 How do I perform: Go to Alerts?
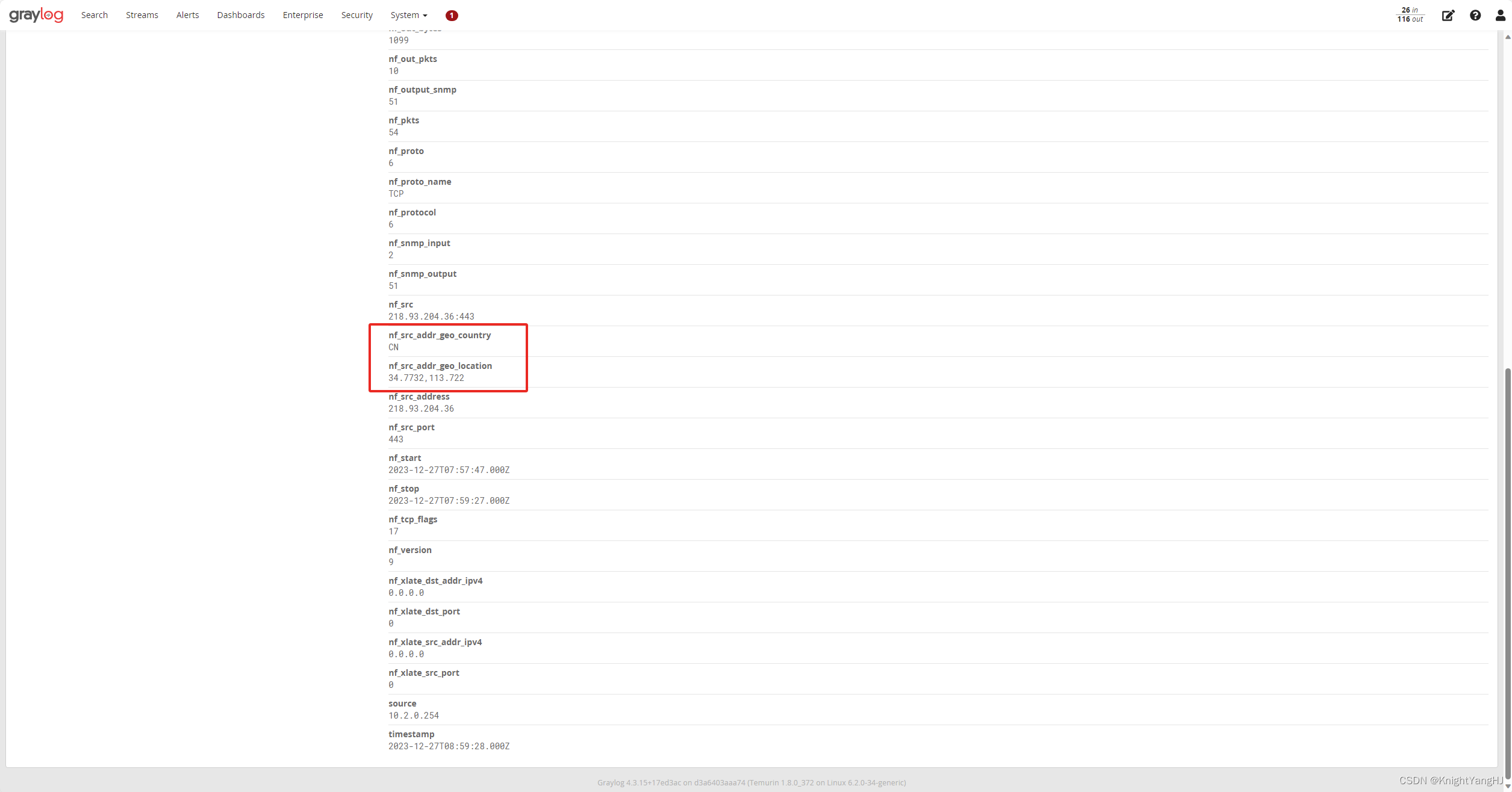click(x=187, y=15)
